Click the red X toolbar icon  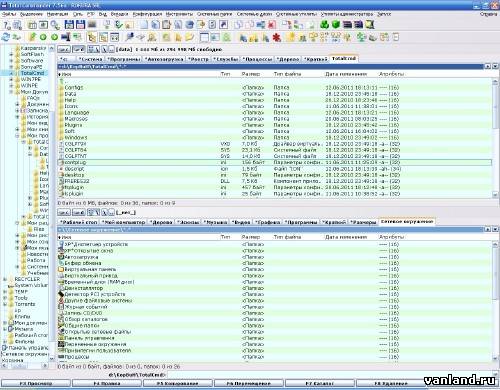click(272, 25)
